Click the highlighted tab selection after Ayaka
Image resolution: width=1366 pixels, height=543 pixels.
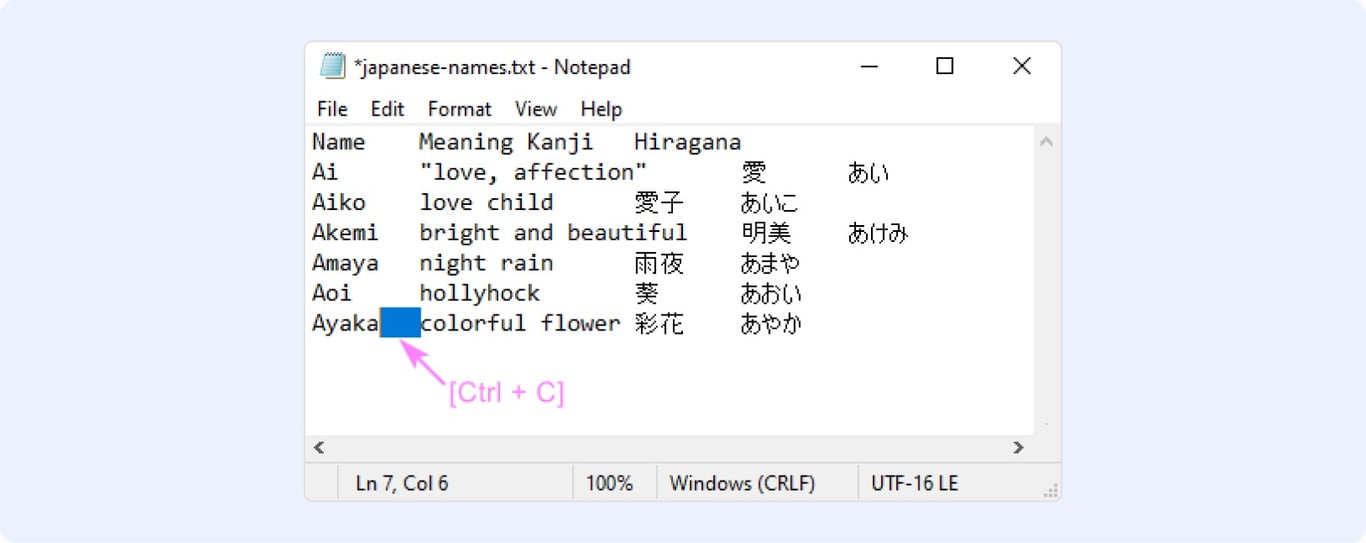tap(400, 323)
